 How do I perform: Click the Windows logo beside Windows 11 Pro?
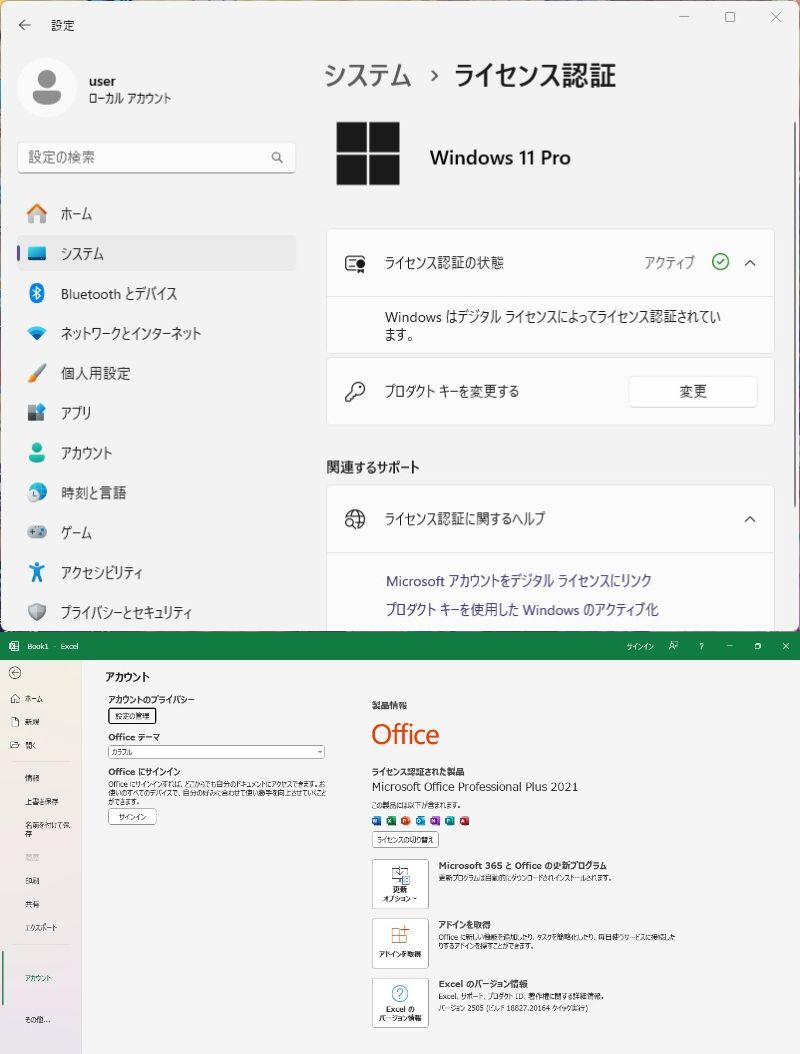(368, 153)
